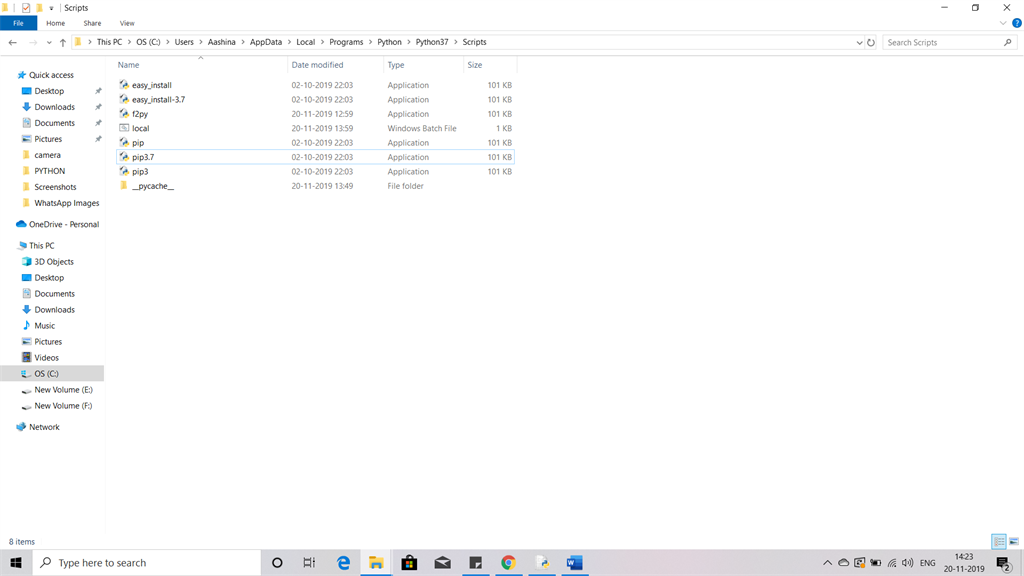
Task: Expand the address bar history dropdown
Action: 859,42
